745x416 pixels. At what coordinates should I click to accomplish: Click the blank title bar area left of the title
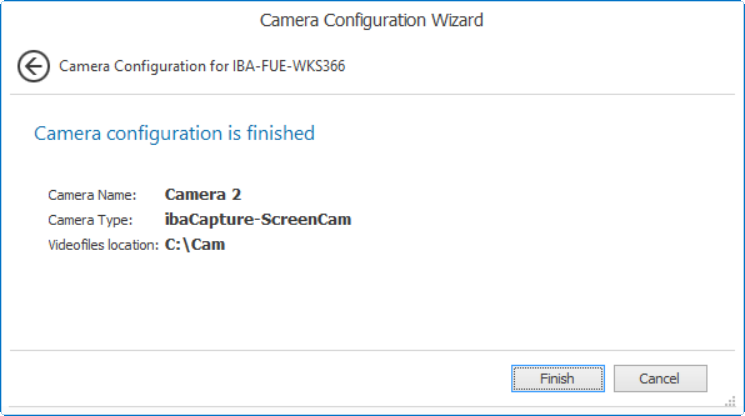[120, 20]
